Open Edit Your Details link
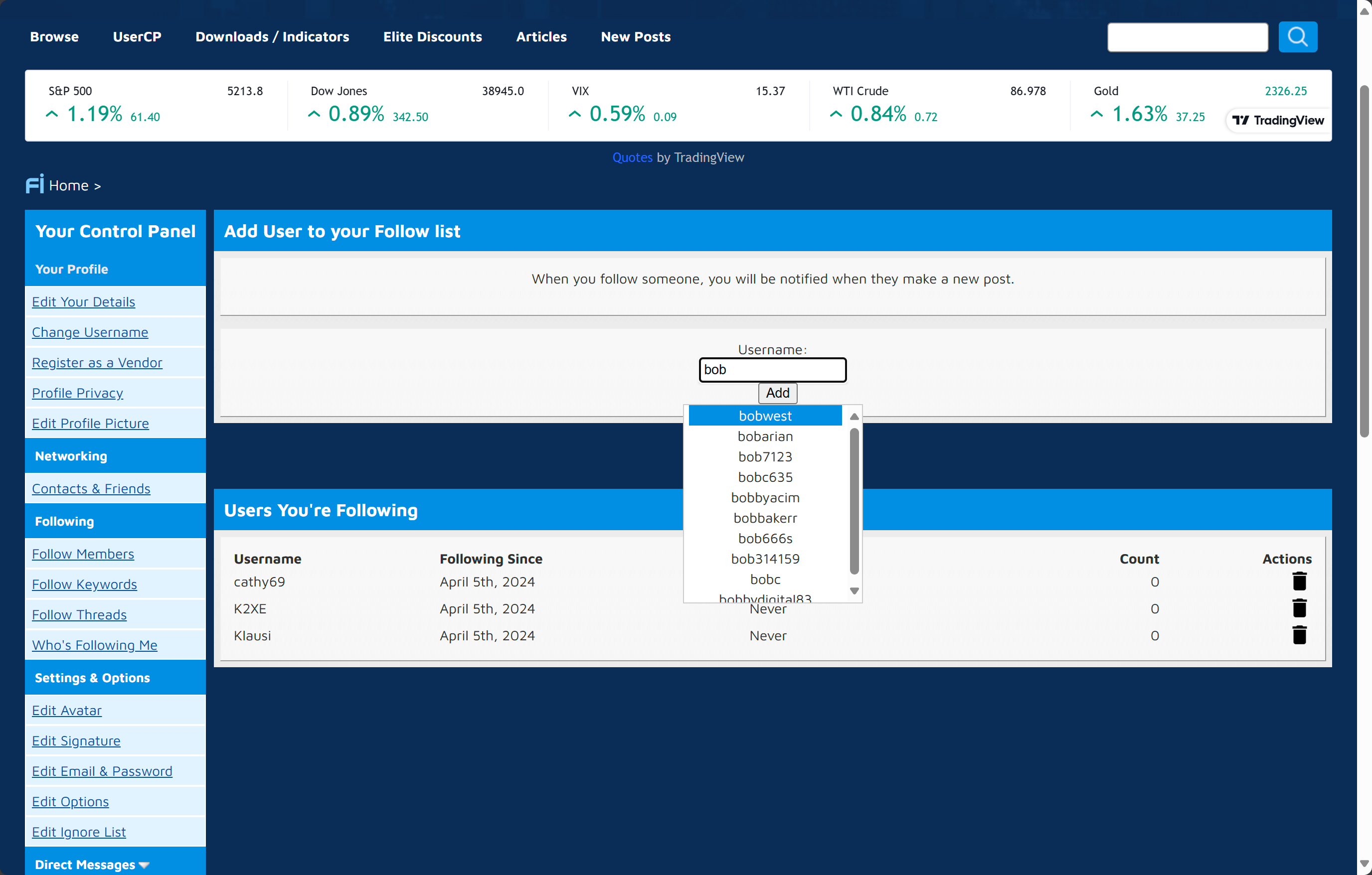Screen dimensions: 1372x875 (83, 301)
